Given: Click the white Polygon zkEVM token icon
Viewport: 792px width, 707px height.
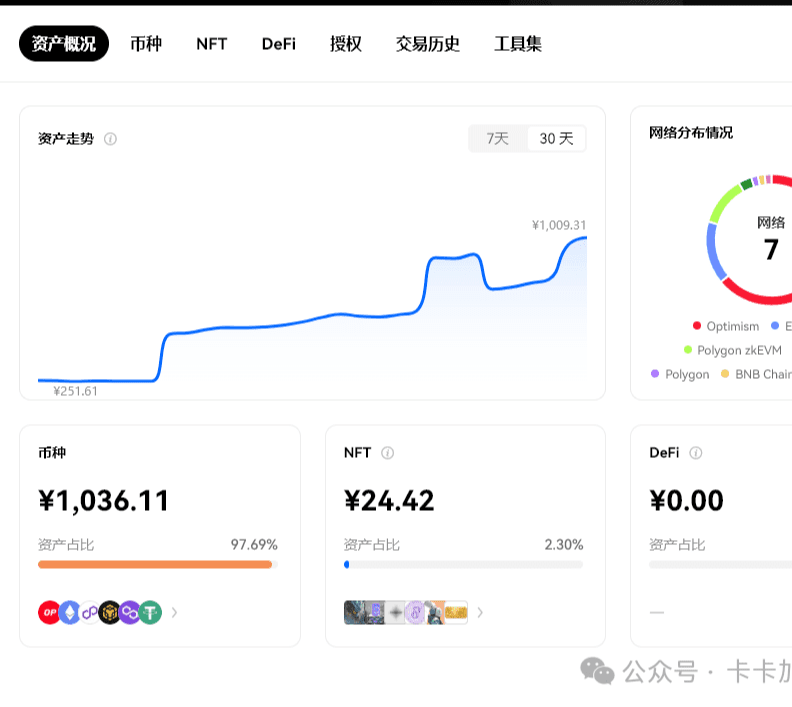Looking at the screenshot, I should [90, 613].
